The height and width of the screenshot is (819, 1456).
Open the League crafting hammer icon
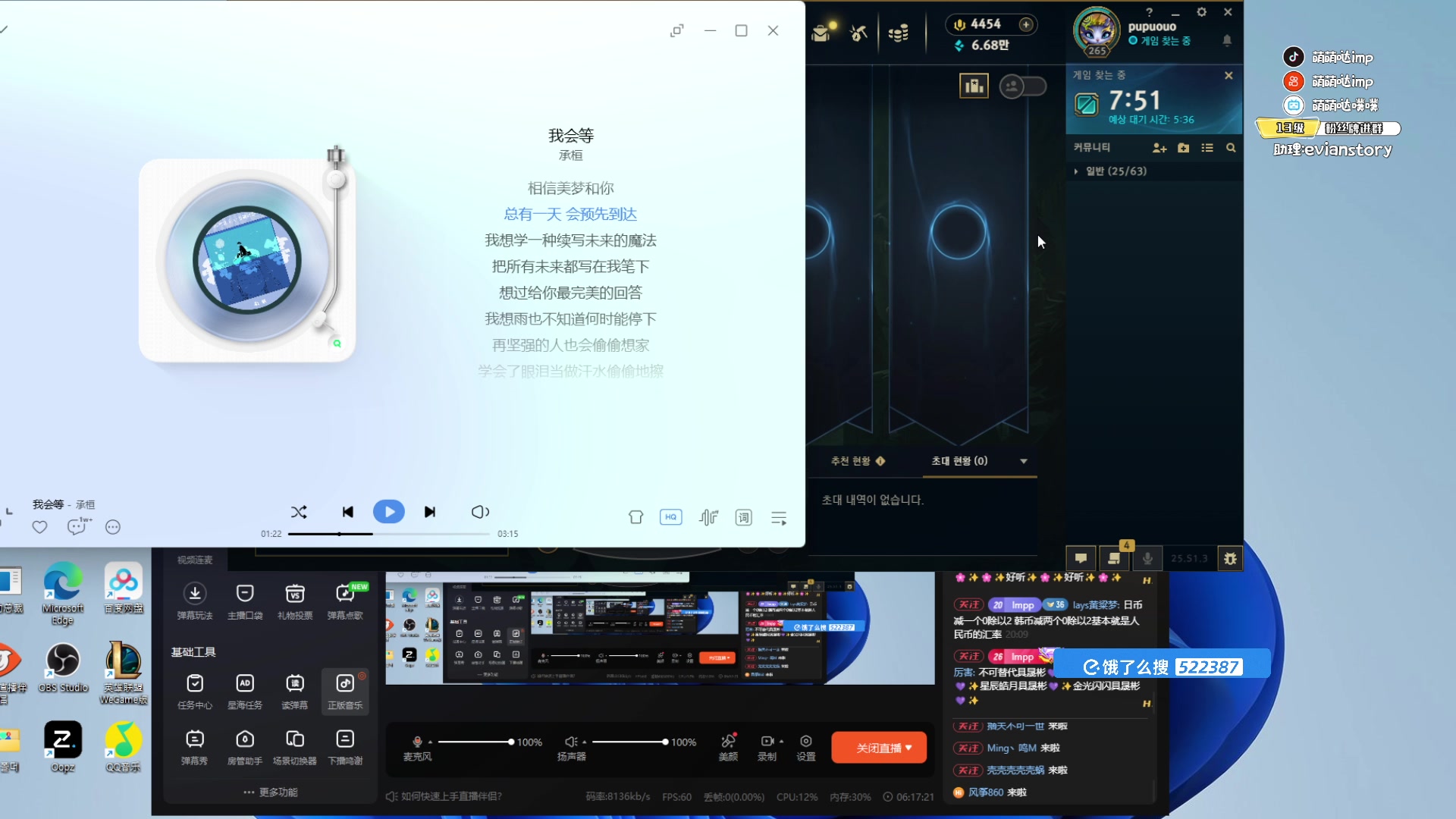858,33
